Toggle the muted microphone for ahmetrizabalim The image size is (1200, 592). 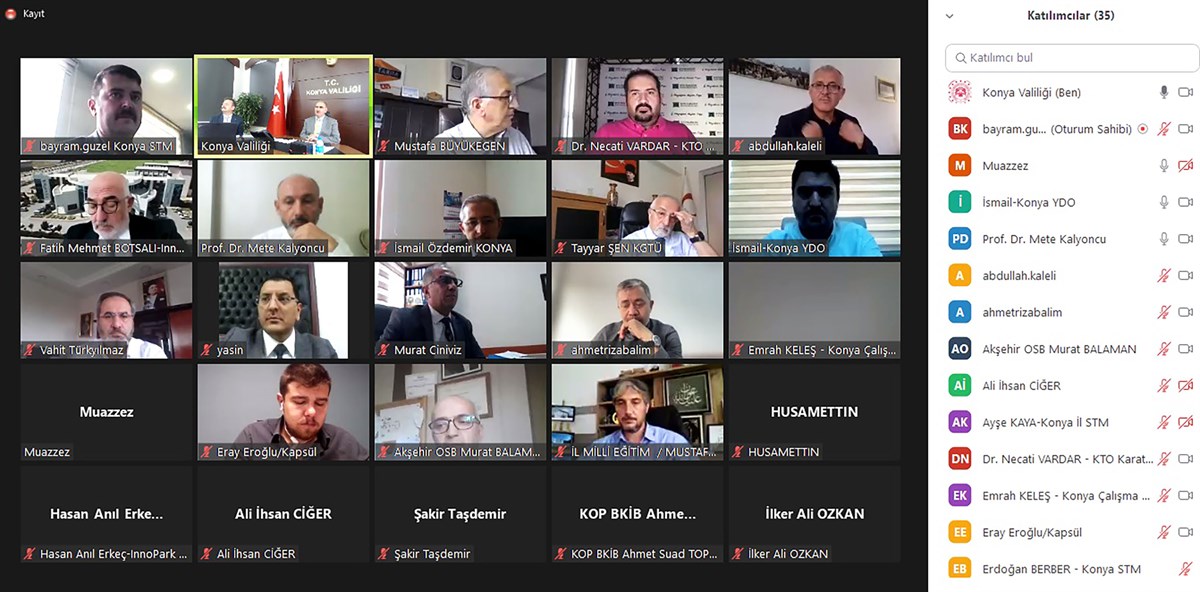pyautogui.click(x=1163, y=312)
